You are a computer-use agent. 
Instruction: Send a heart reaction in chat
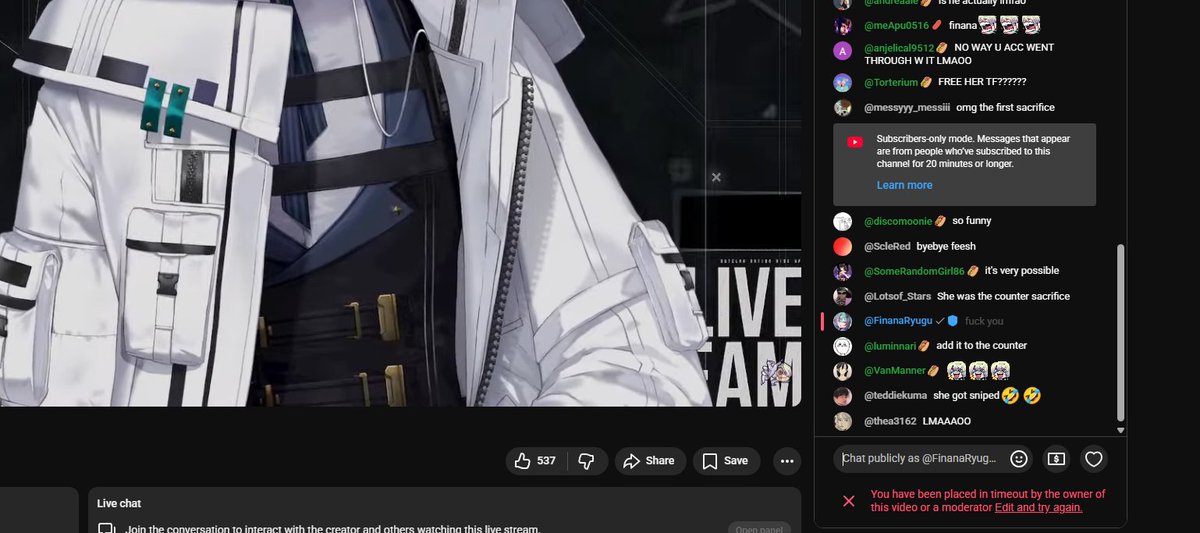[x=1094, y=459]
